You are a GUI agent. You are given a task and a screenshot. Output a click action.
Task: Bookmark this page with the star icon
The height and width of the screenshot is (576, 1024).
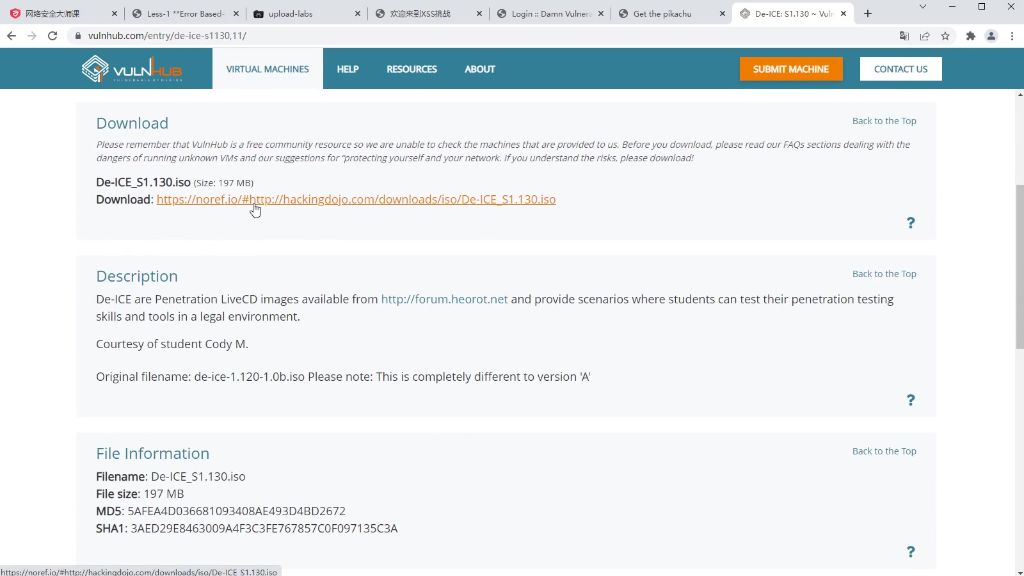(945, 36)
